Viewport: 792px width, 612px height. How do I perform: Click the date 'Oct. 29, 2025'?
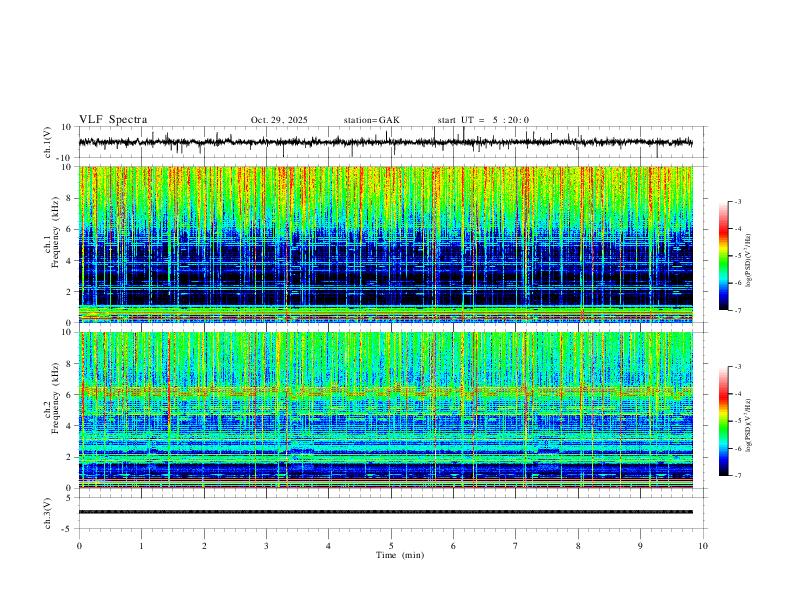279,120
